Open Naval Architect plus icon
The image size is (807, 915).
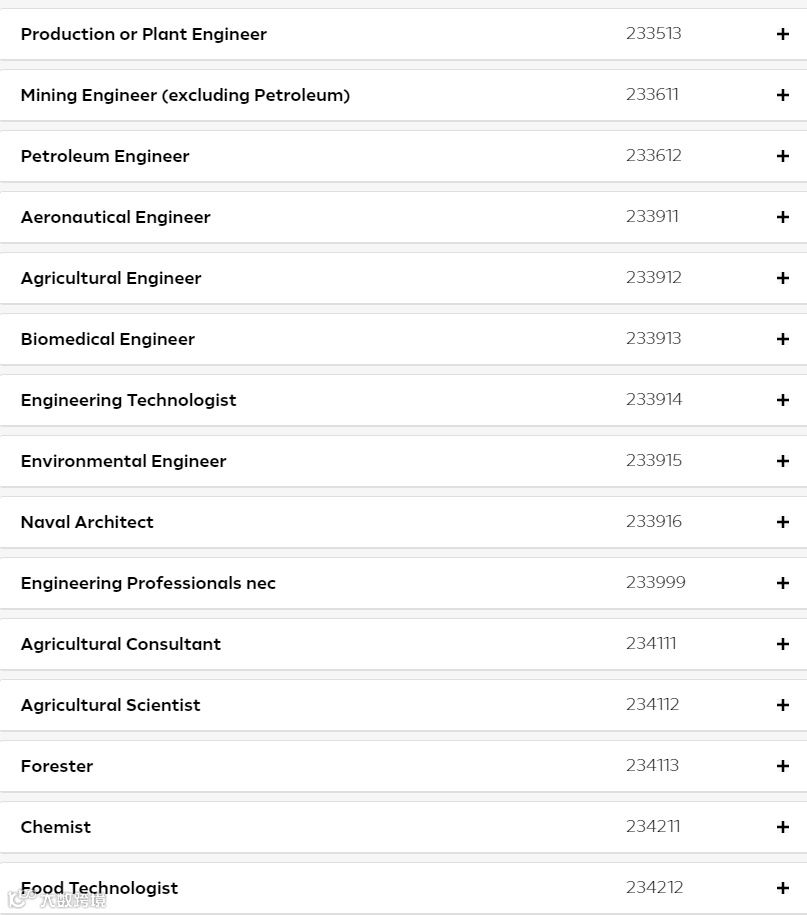[782, 522]
